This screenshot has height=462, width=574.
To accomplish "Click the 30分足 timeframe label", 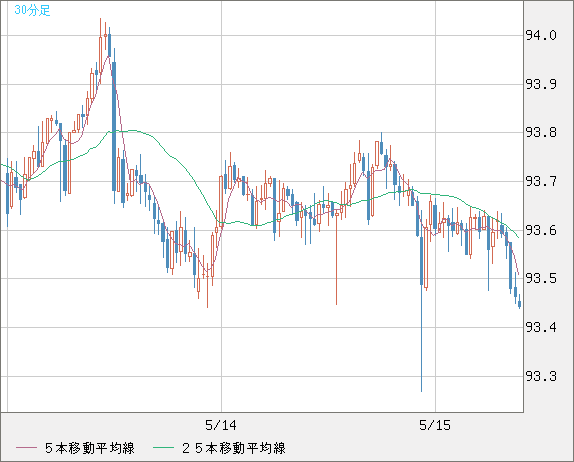I will pyautogui.click(x=32, y=10).
